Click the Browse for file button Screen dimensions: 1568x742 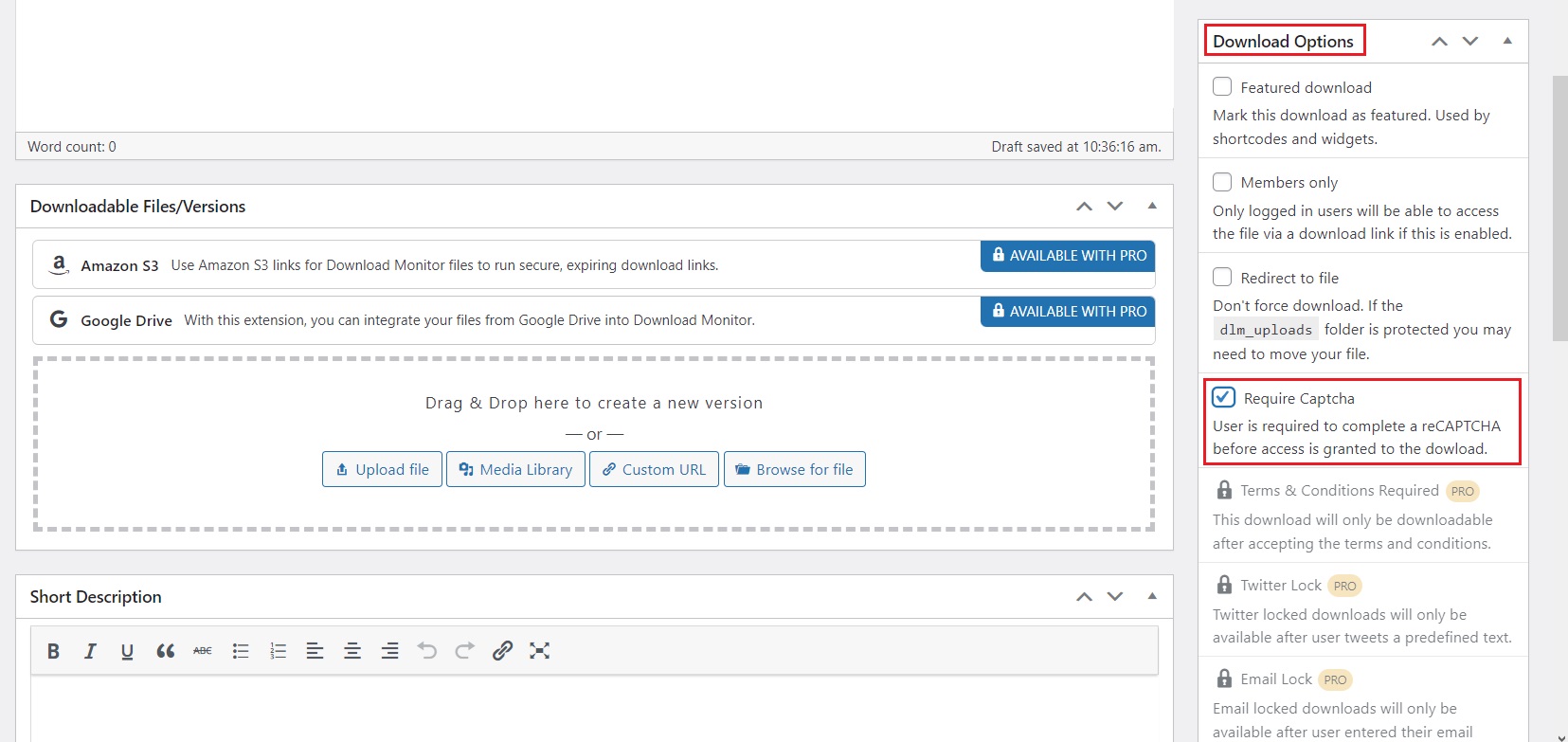(x=794, y=469)
